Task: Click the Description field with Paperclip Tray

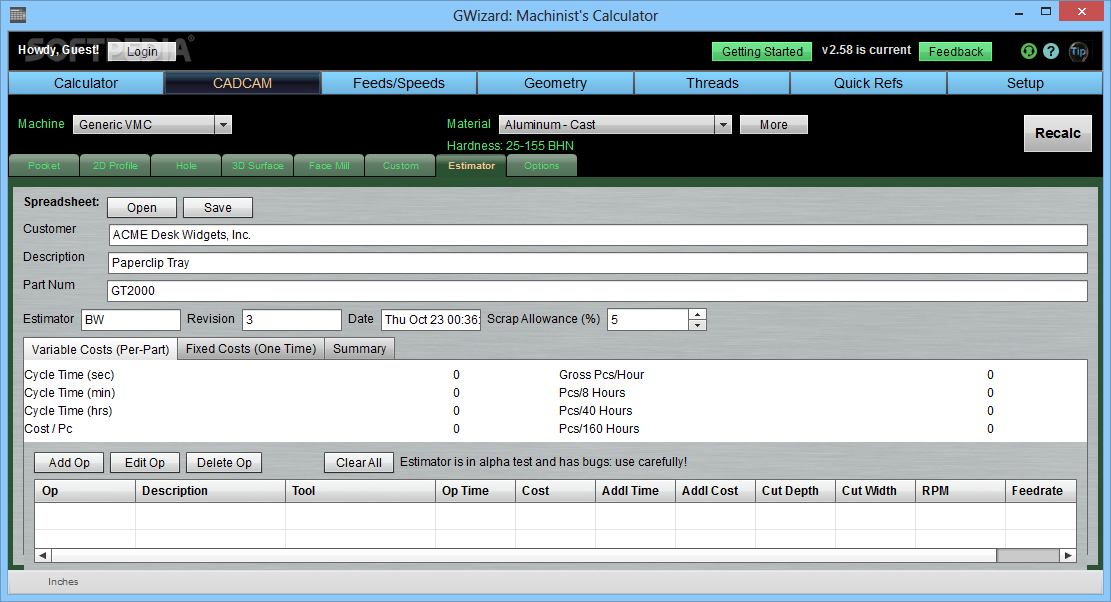Action: pyautogui.click(x=598, y=263)
